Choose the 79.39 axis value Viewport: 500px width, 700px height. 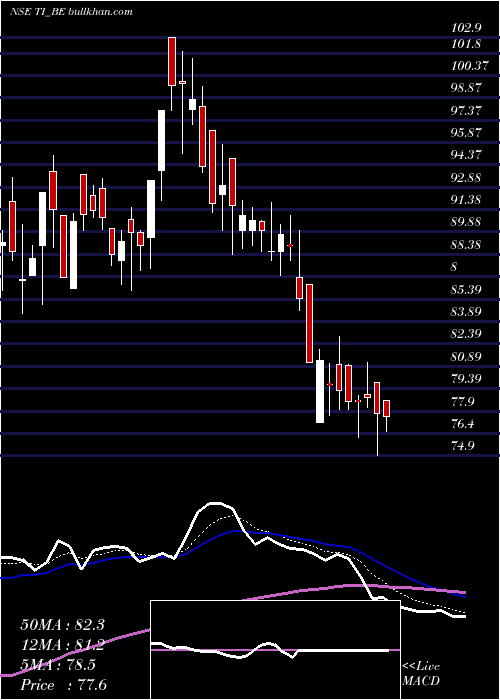[467, 379]
